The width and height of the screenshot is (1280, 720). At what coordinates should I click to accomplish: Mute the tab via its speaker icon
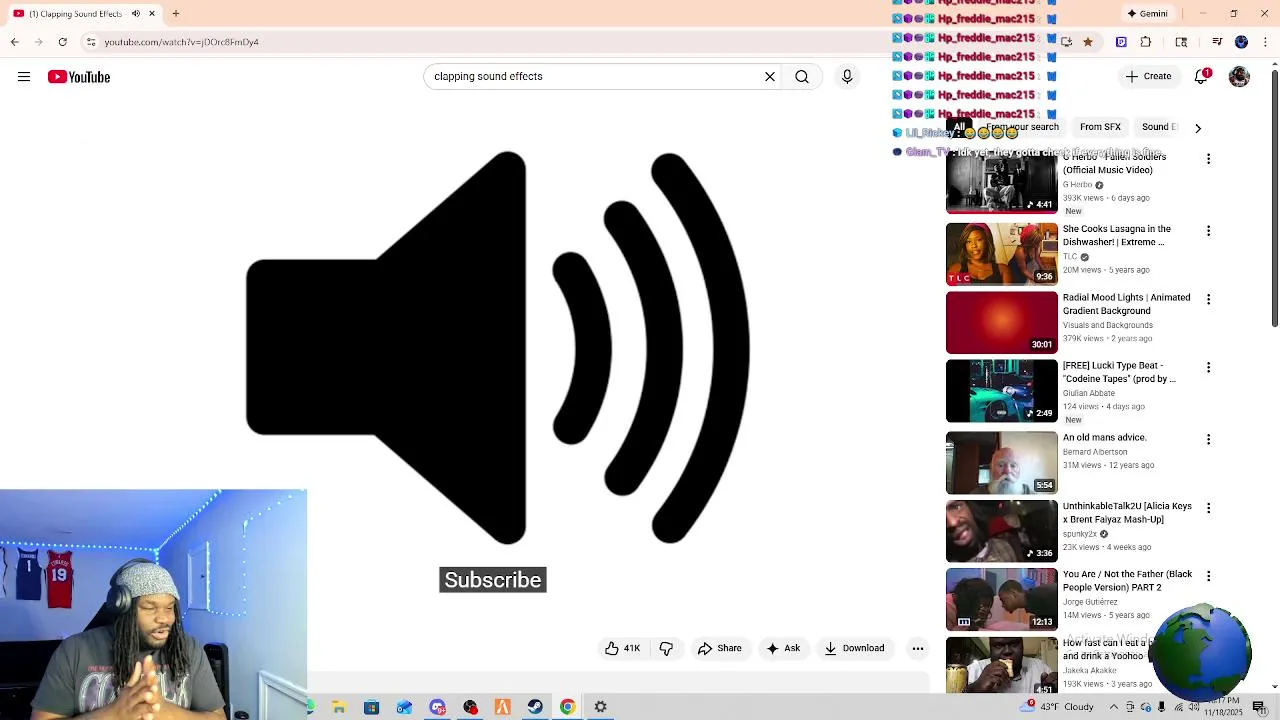[x=136, y=14]
